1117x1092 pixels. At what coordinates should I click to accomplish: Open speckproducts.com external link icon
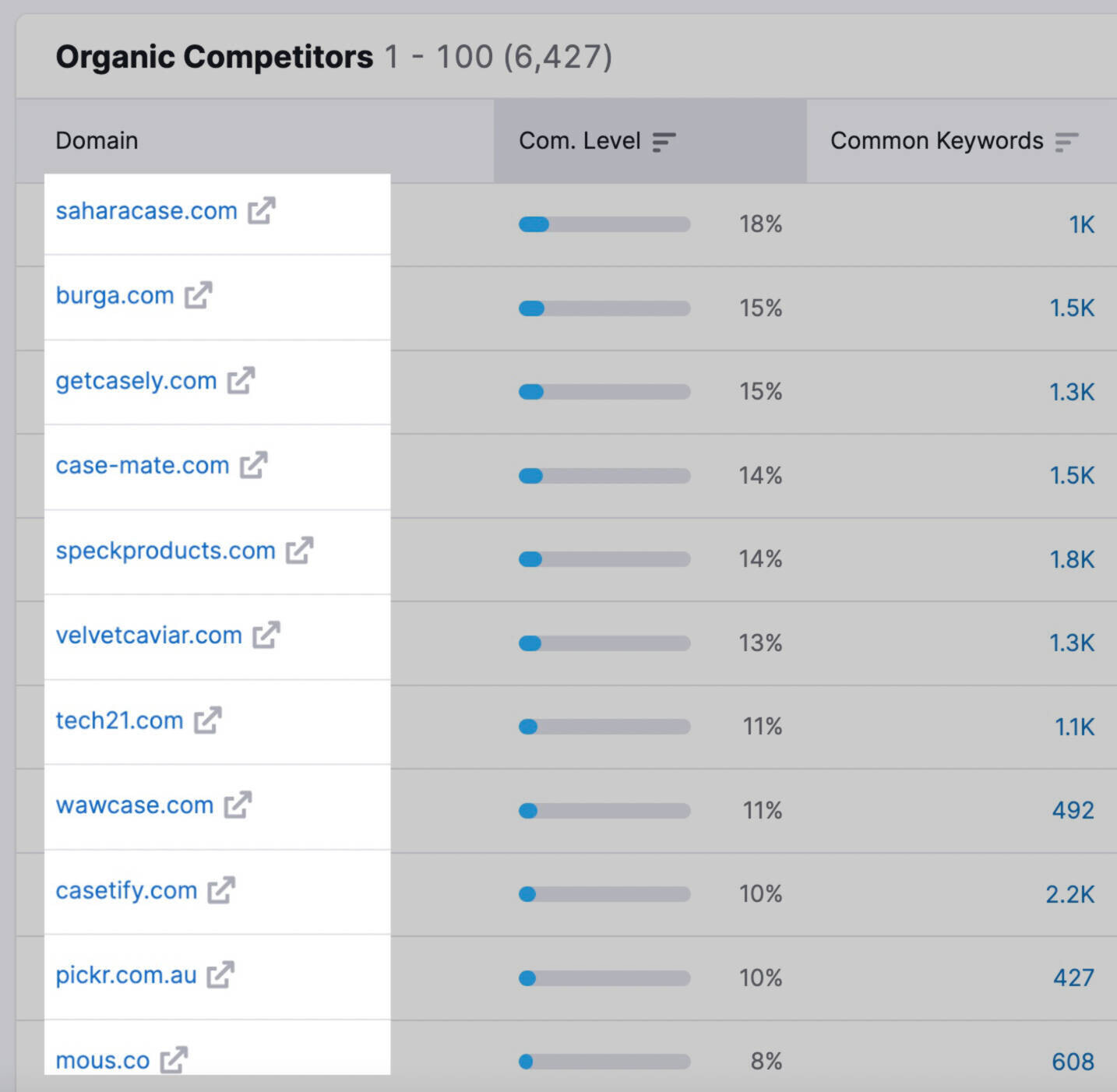299,550
